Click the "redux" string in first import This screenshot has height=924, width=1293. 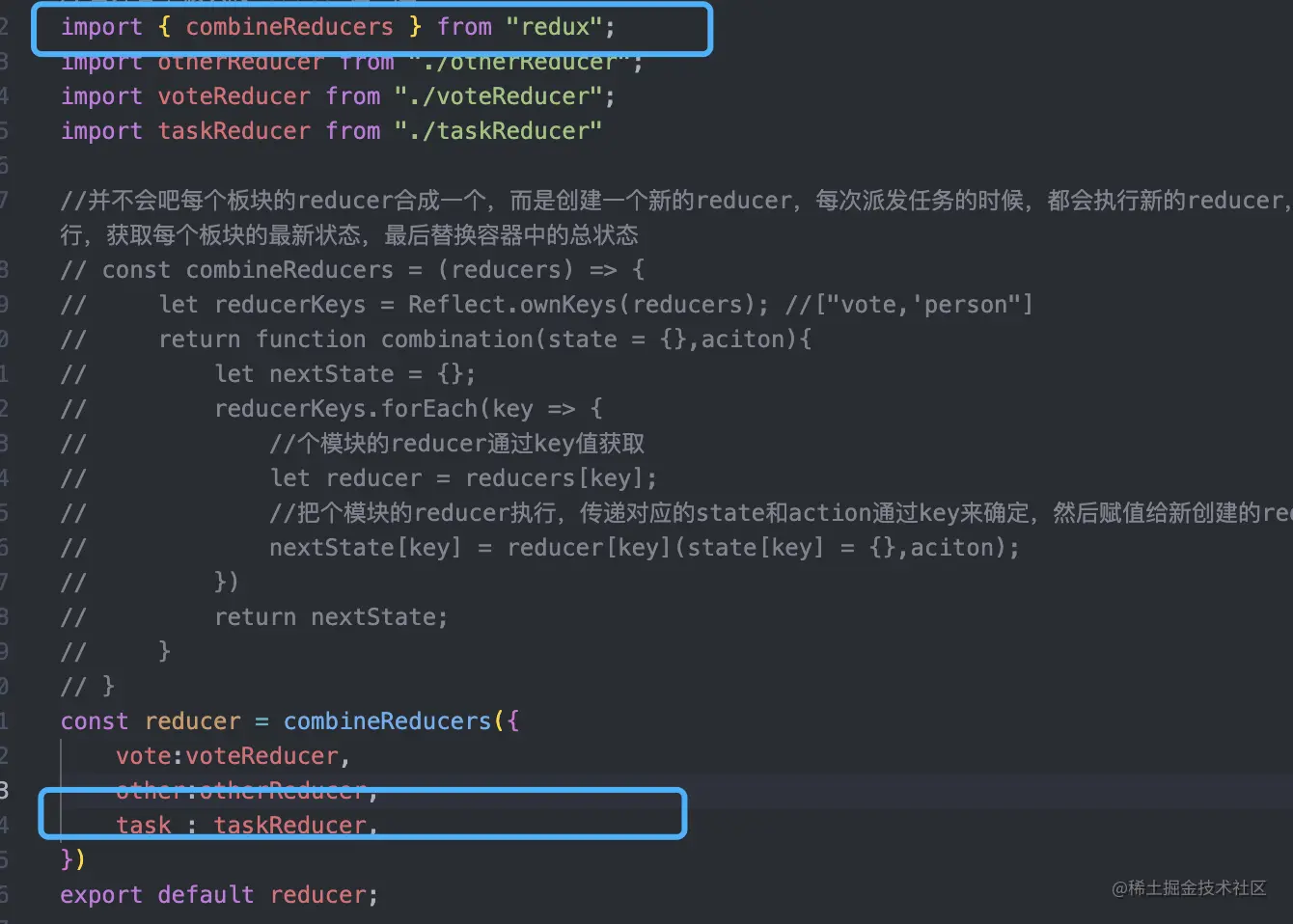pos(555,26)
